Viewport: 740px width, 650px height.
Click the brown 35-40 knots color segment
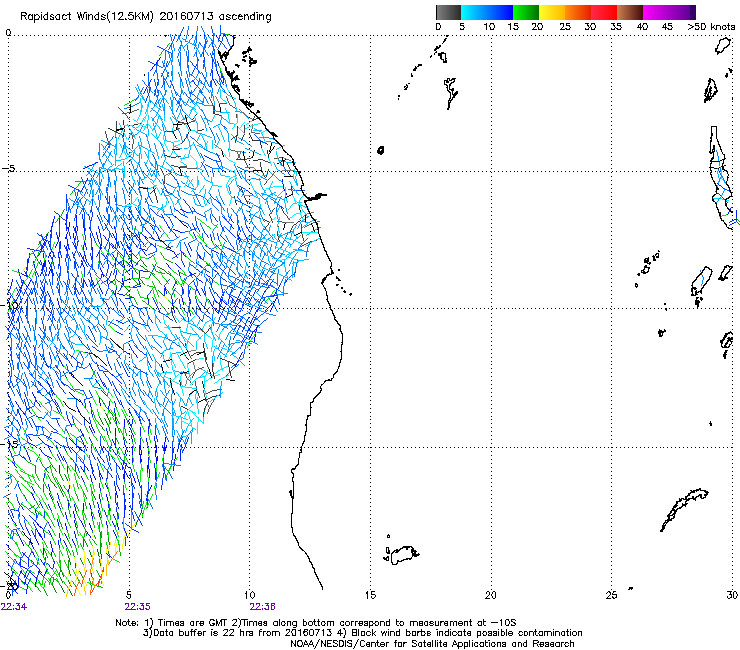coord(630,12)
